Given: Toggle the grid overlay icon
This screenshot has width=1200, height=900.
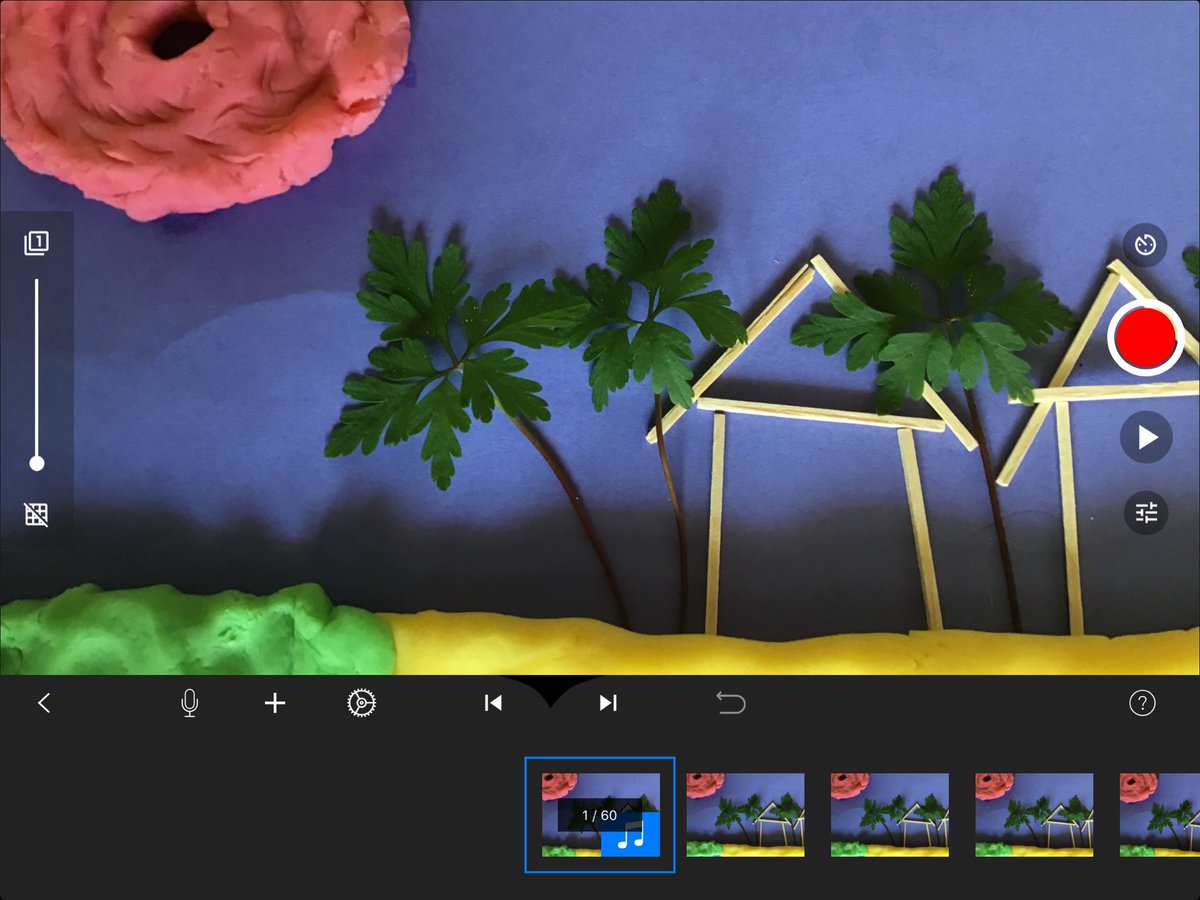Looking at the screenshot, I should (x=37, y=515).
